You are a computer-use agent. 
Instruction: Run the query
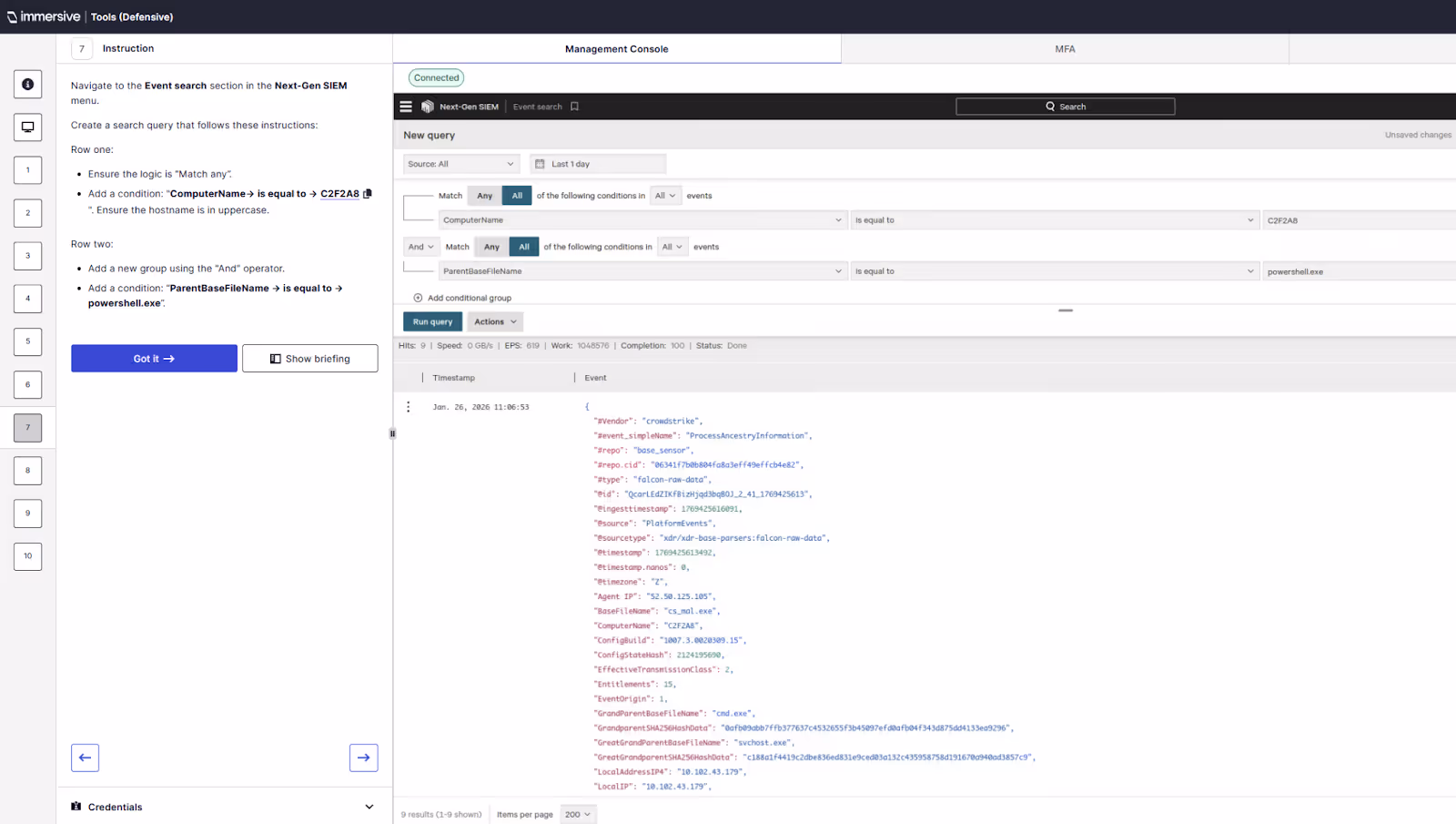(x=432, y=321)
